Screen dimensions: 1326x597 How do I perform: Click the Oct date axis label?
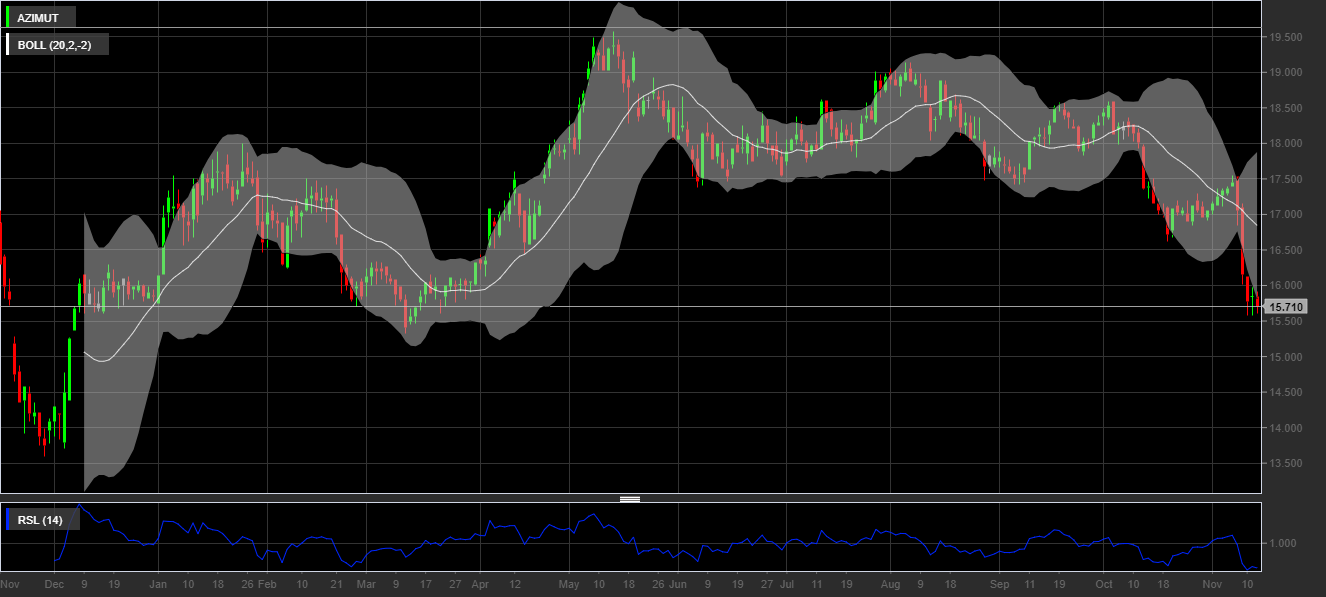1103,583
